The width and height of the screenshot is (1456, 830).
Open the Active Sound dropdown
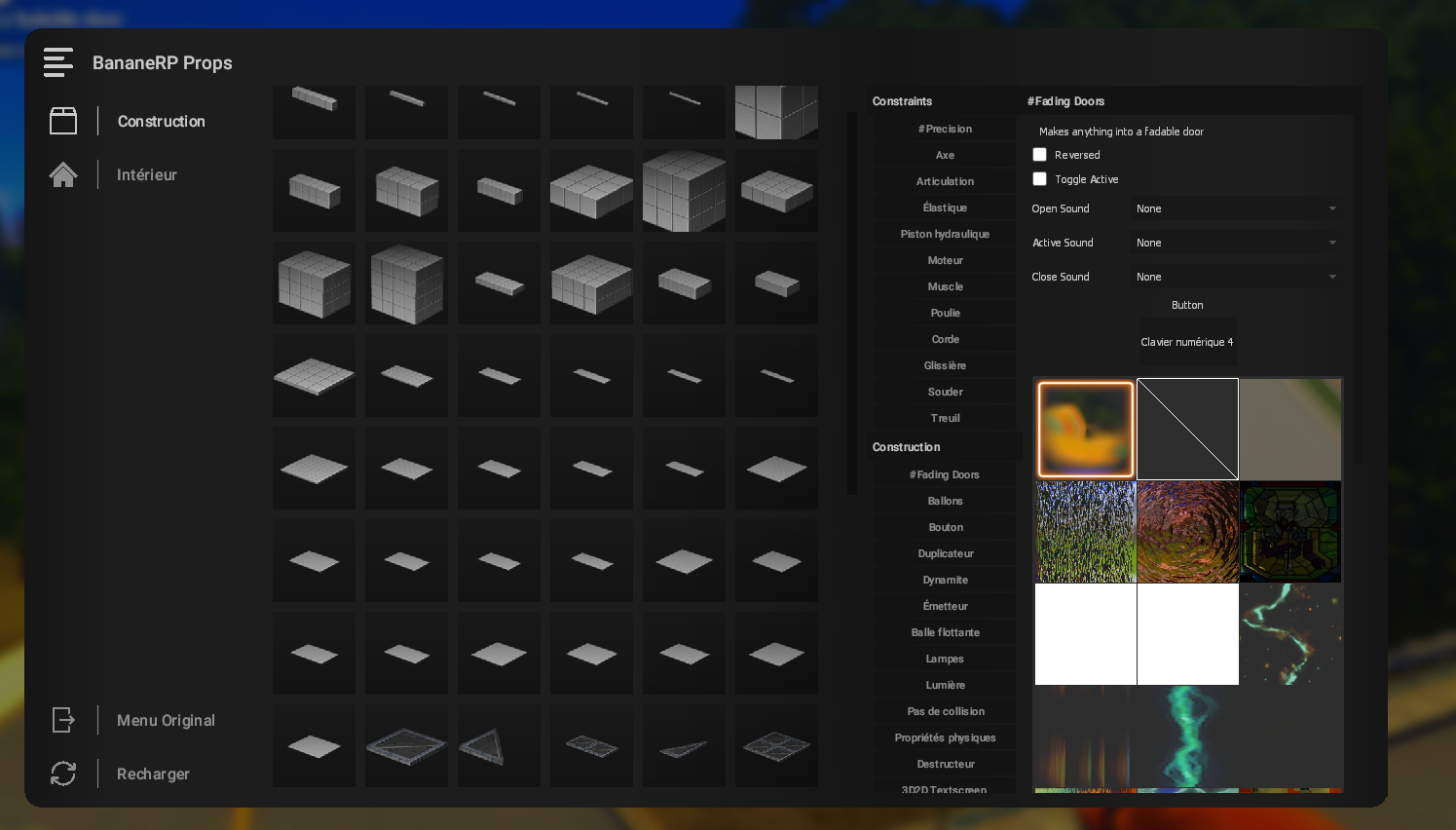click(1236, 243)
